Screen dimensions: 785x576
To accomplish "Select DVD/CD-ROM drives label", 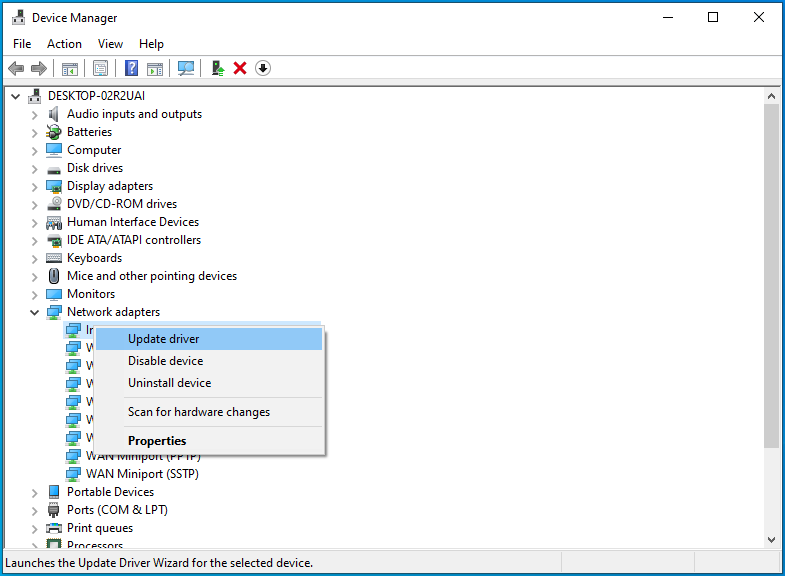I will (122, 204).
